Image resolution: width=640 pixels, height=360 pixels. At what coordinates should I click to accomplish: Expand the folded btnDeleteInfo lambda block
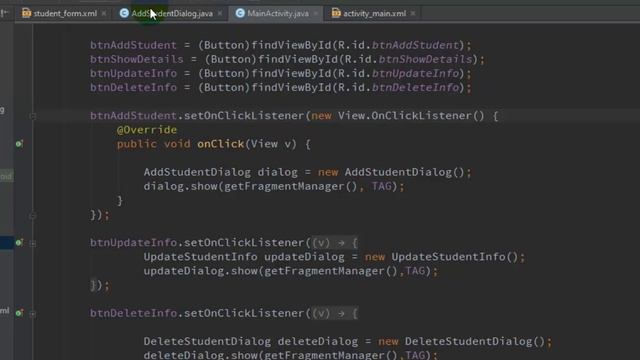point(33,314)
